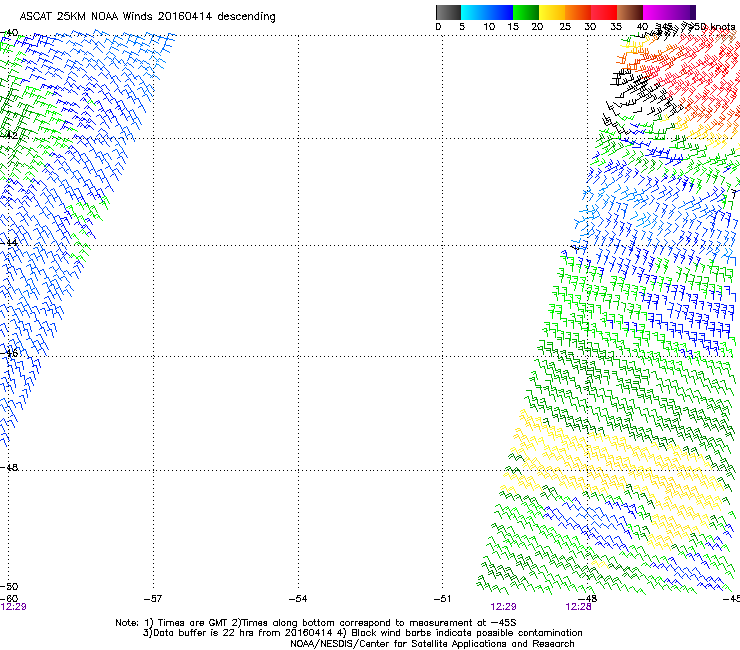Click 'NOAA/NESDIS/Center for Satellite Applications and Research' credit
The image size is (740, 650).
pyautogui.click(x=432, y=644)
